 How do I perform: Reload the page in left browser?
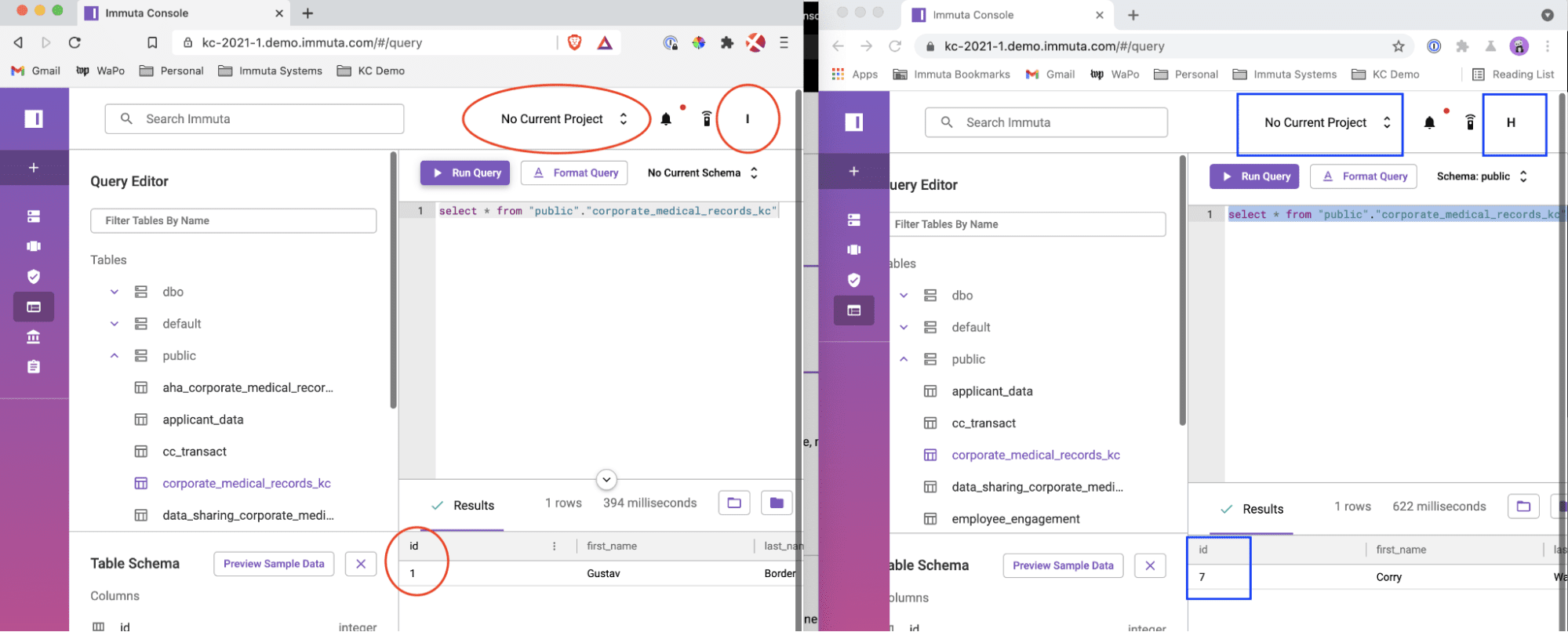click(x=75, y=42)
